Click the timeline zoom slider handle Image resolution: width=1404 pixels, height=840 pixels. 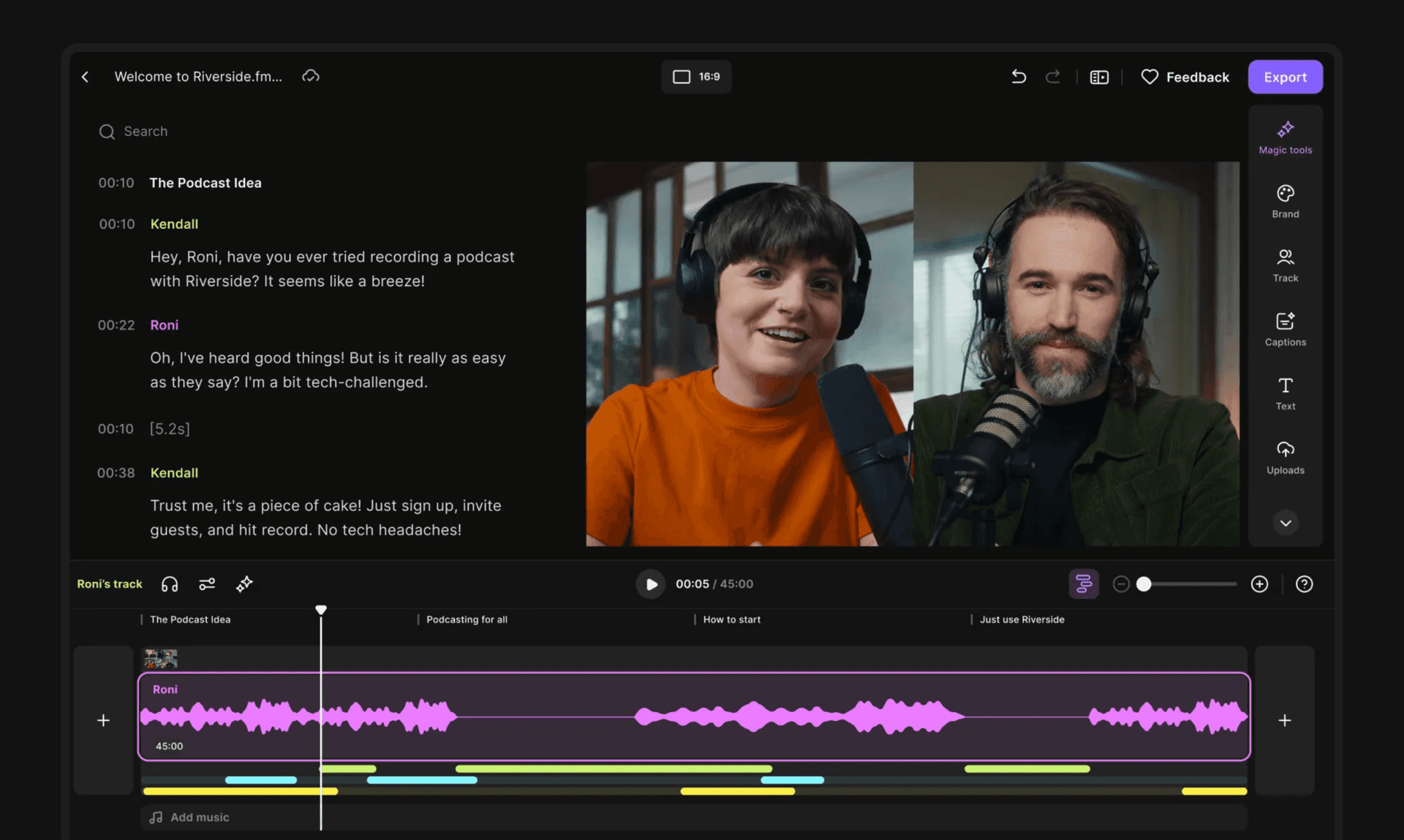click(1144, 584)
